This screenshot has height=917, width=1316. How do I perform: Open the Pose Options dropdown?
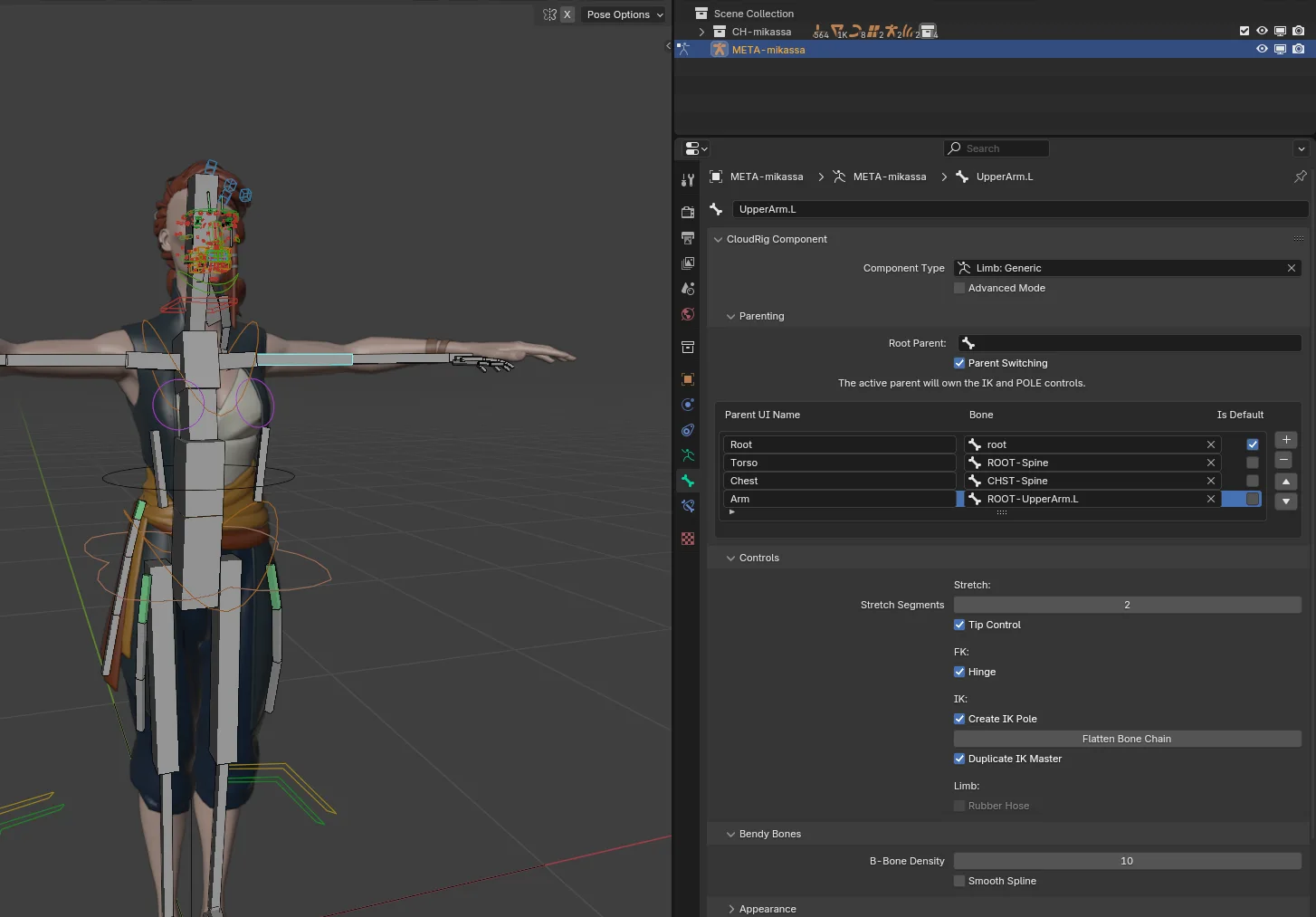tap(625, 14)
